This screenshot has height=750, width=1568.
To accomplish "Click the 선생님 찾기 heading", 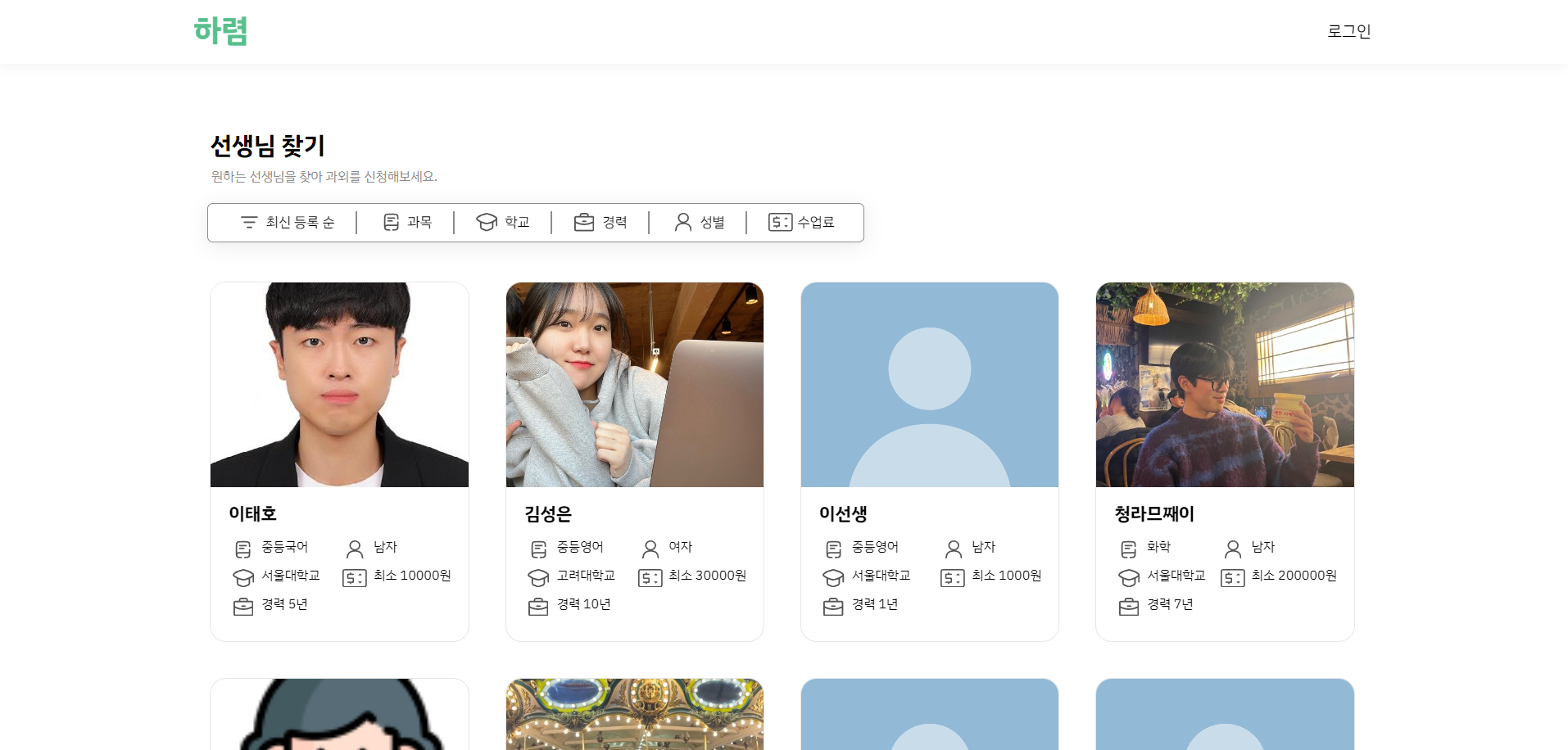I will click(268, 146).
